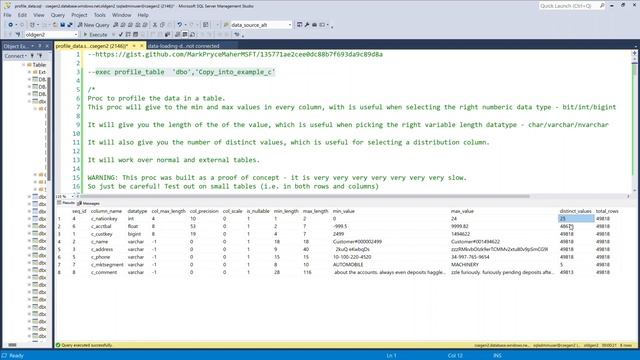Screen dimensions: 640x360
Task: Close the Object Explorer panel
Action: tap(47, 46)
